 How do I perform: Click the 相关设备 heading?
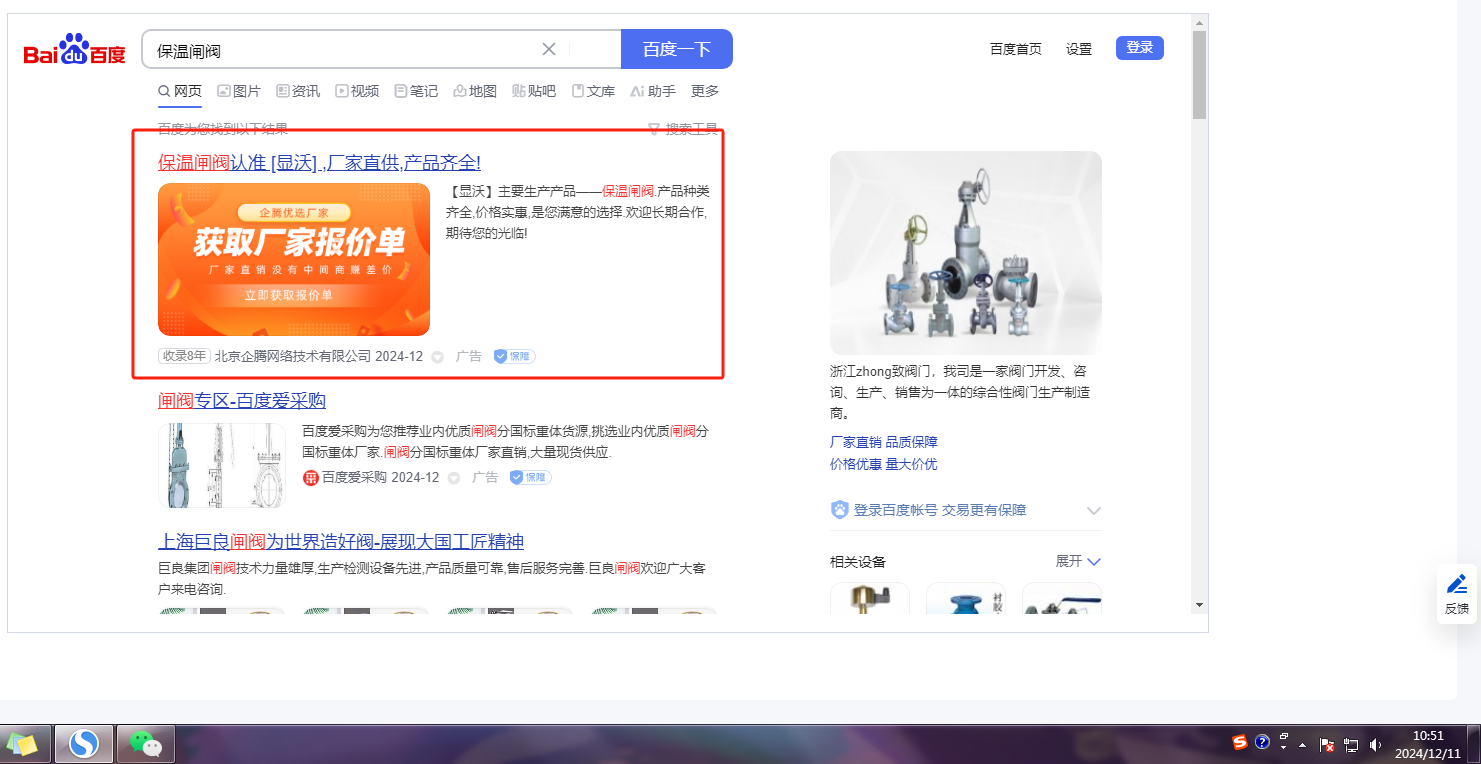click(x=858, y=562)
